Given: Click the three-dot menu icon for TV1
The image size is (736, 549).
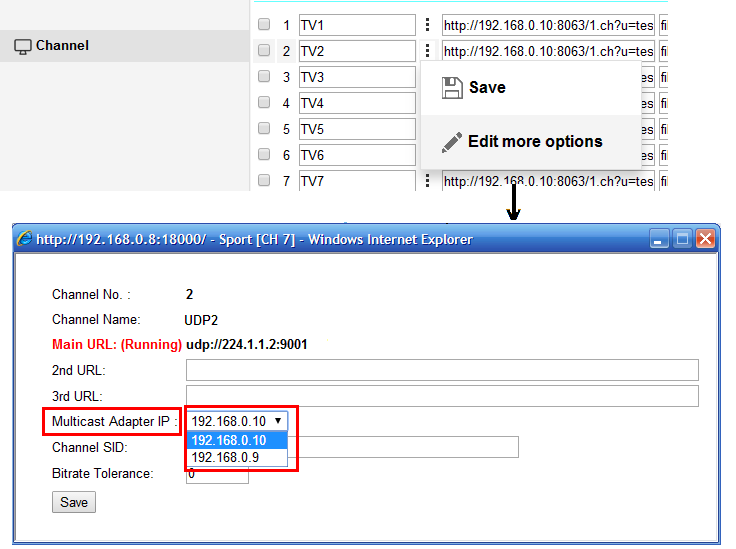Looking at the screenshot, I should tap(428, 25).
